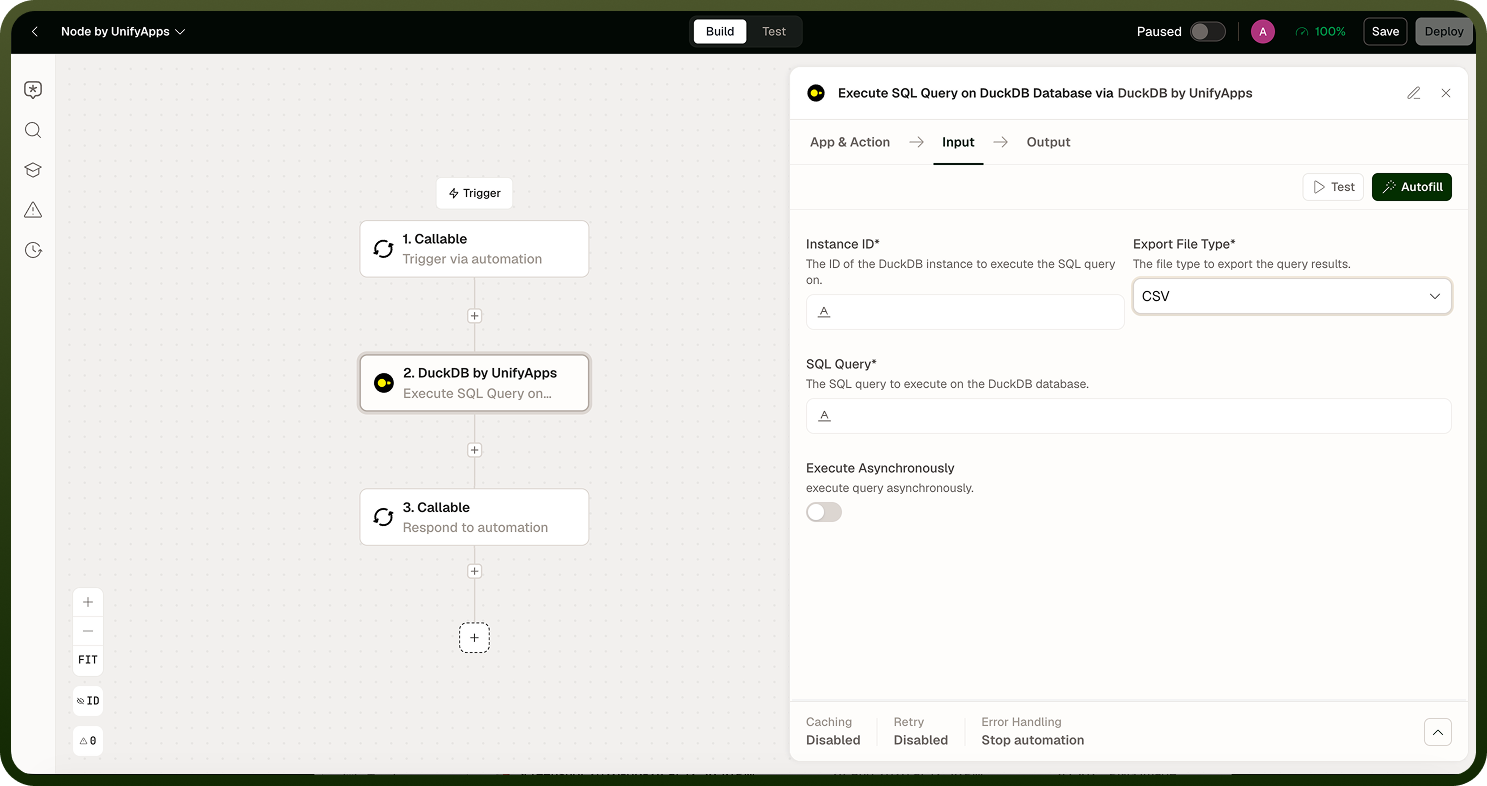Open the graduation cap learning icon
This screenshot has width=1487, height=786.
33,170
